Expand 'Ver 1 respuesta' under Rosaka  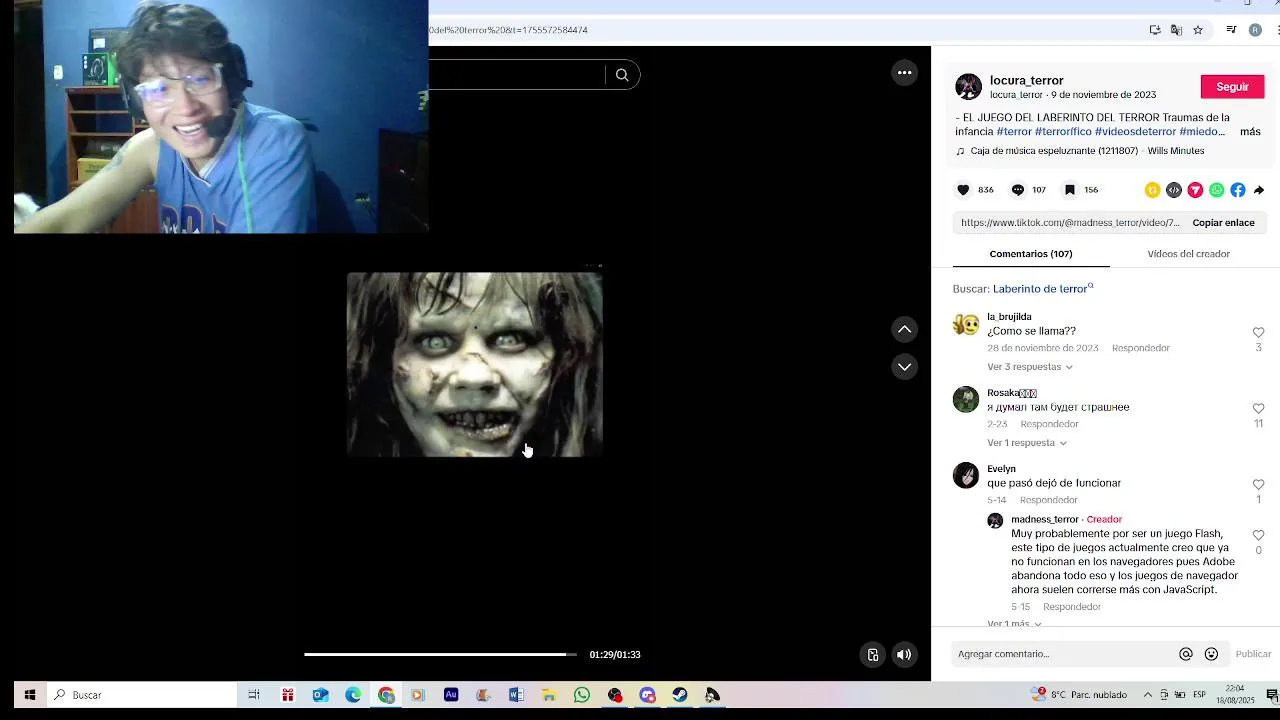[1026, 443]
